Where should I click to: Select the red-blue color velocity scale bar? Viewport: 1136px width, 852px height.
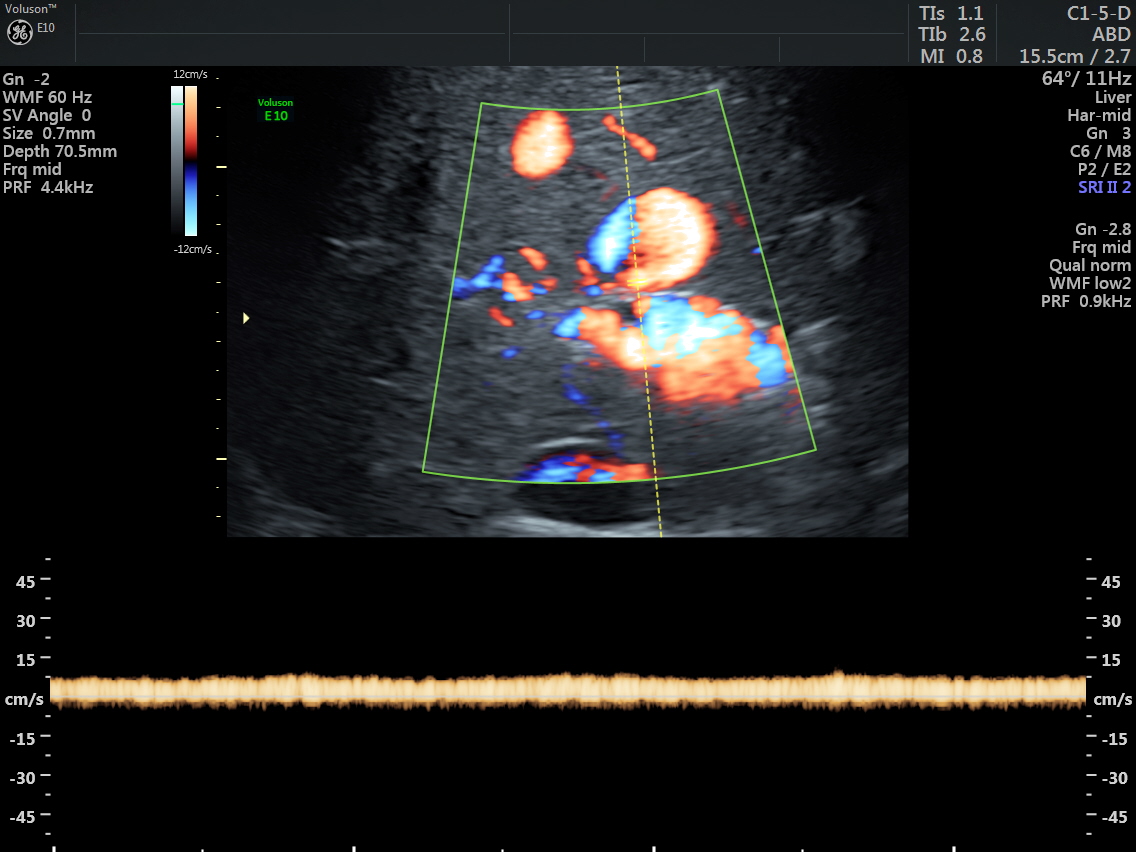[191, 160]
